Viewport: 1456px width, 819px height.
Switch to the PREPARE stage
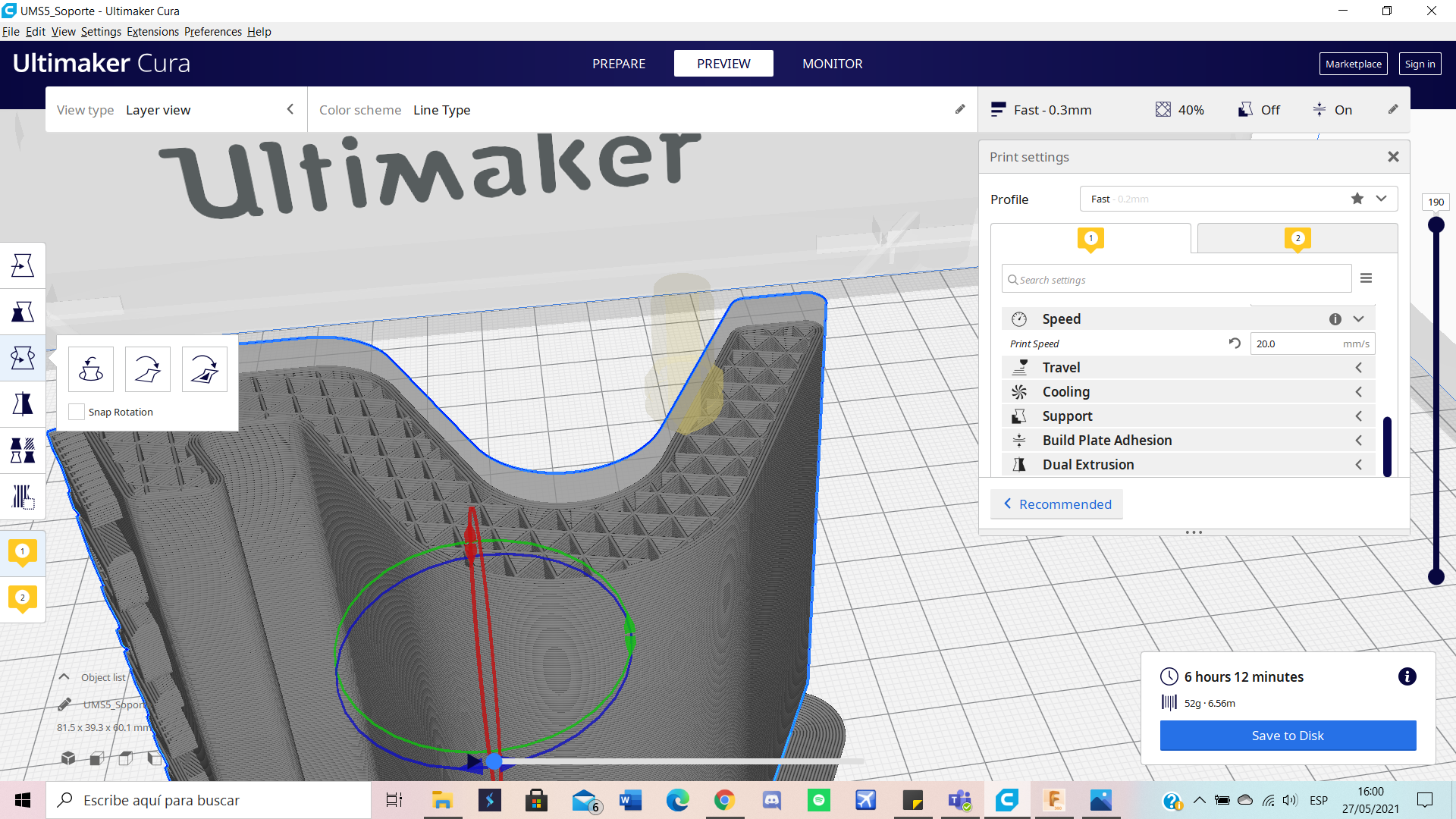click(x=619, y=64)
